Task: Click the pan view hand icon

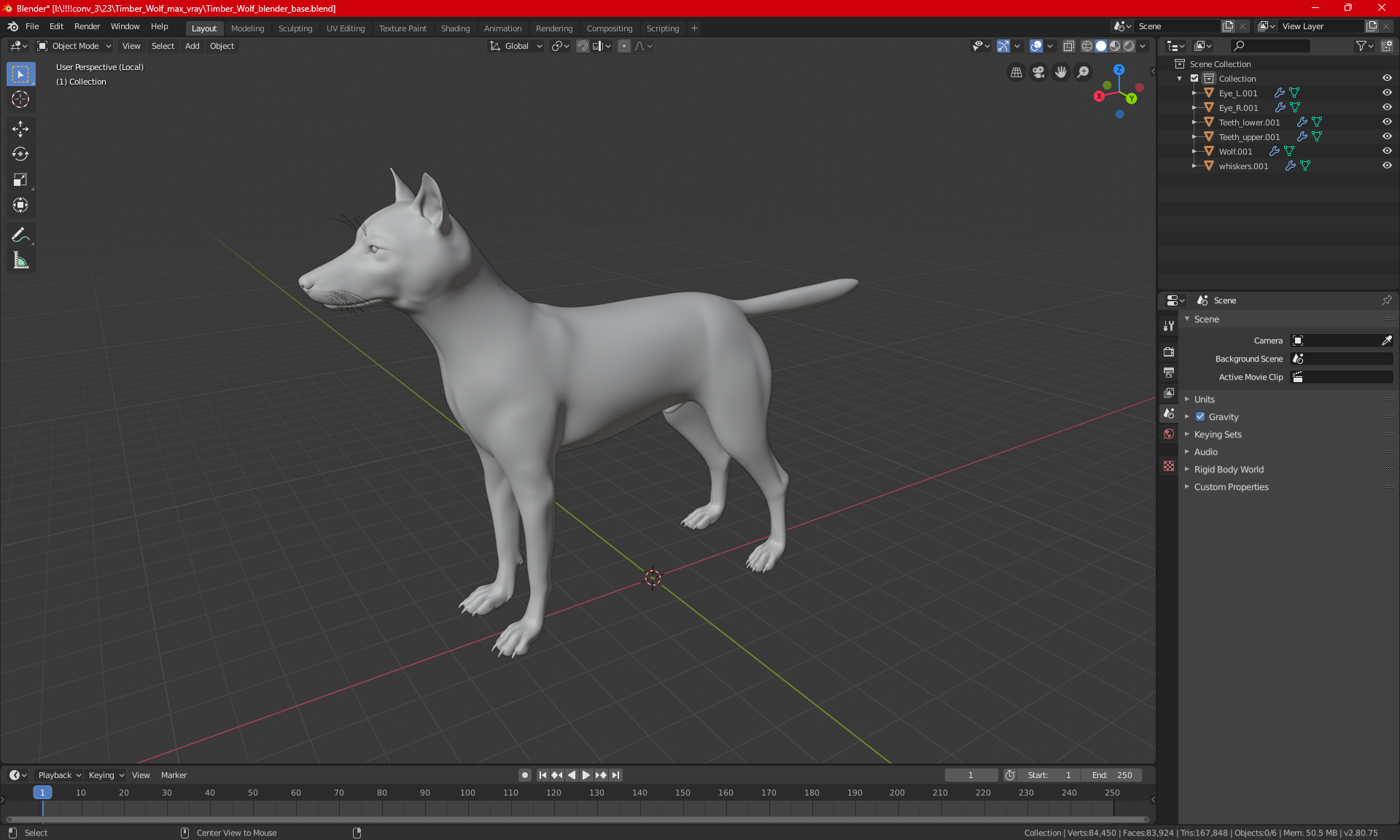Action: 1061,72
